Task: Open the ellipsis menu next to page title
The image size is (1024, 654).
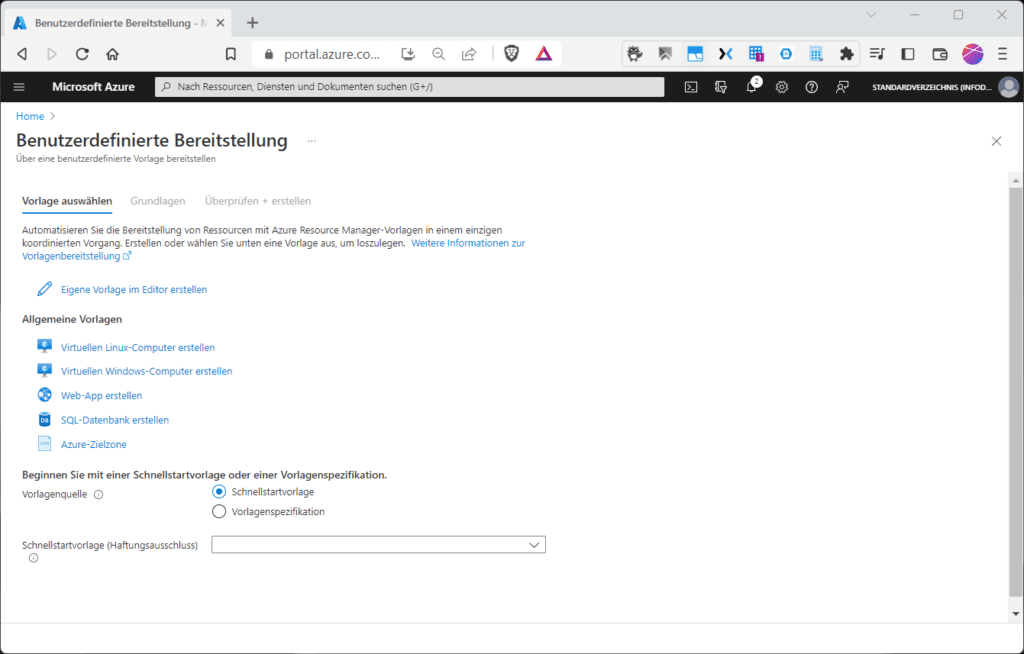Action: 312,141
